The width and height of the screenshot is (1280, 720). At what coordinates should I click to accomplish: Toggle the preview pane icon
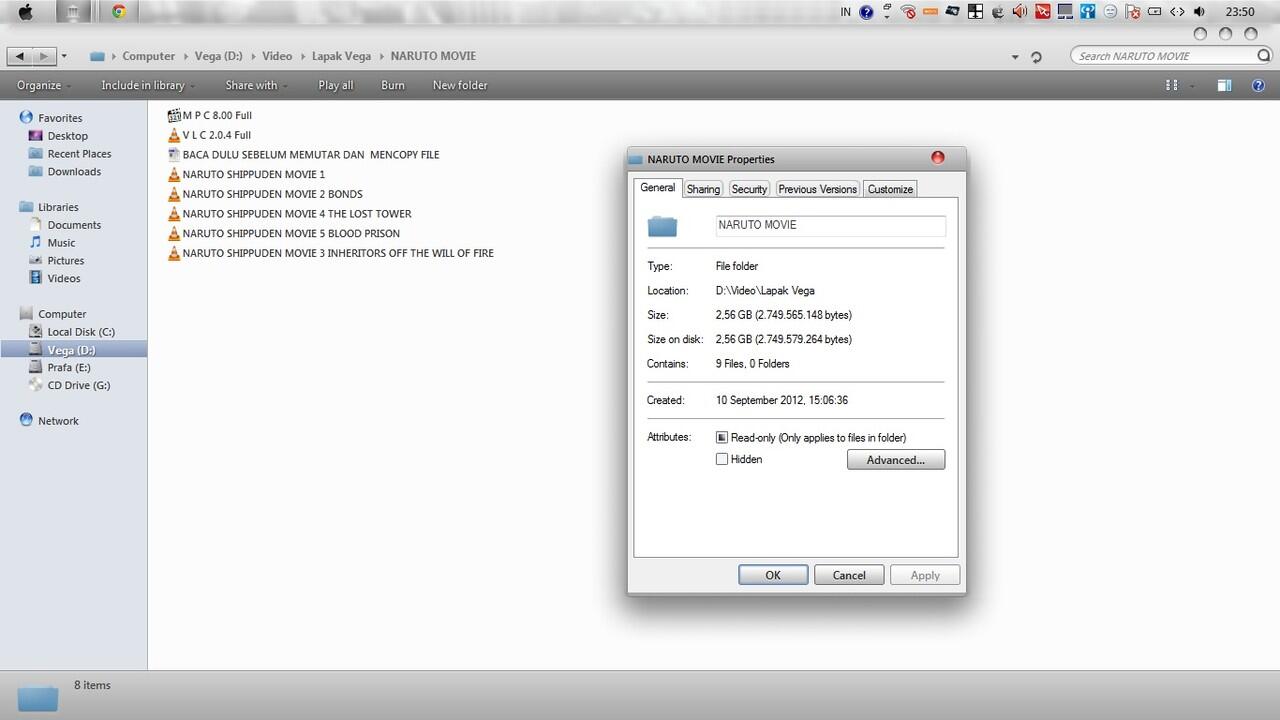pyautogui.click(x=1224, y=85)
